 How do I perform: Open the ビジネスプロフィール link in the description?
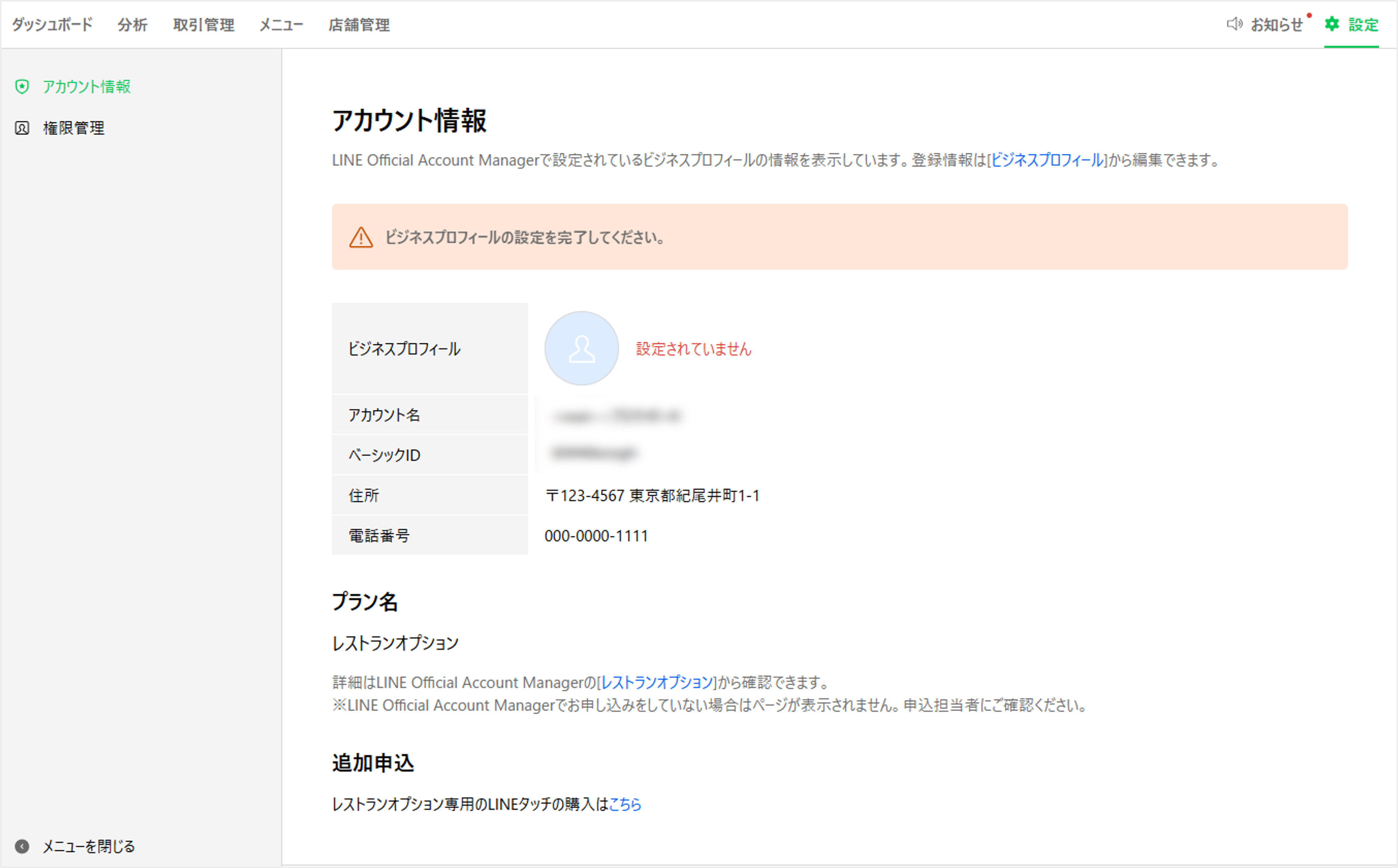[x=1047, y=160]
